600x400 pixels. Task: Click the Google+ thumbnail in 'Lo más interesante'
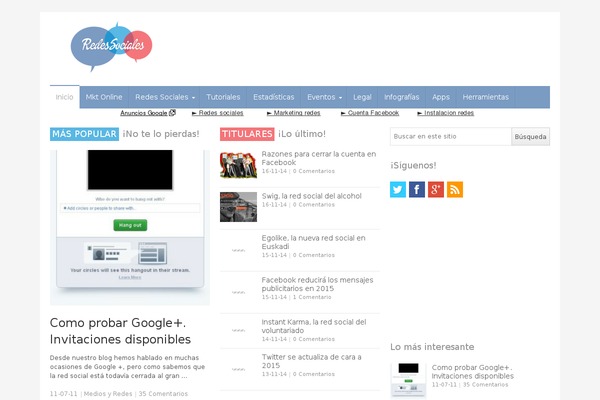point(407,374)
